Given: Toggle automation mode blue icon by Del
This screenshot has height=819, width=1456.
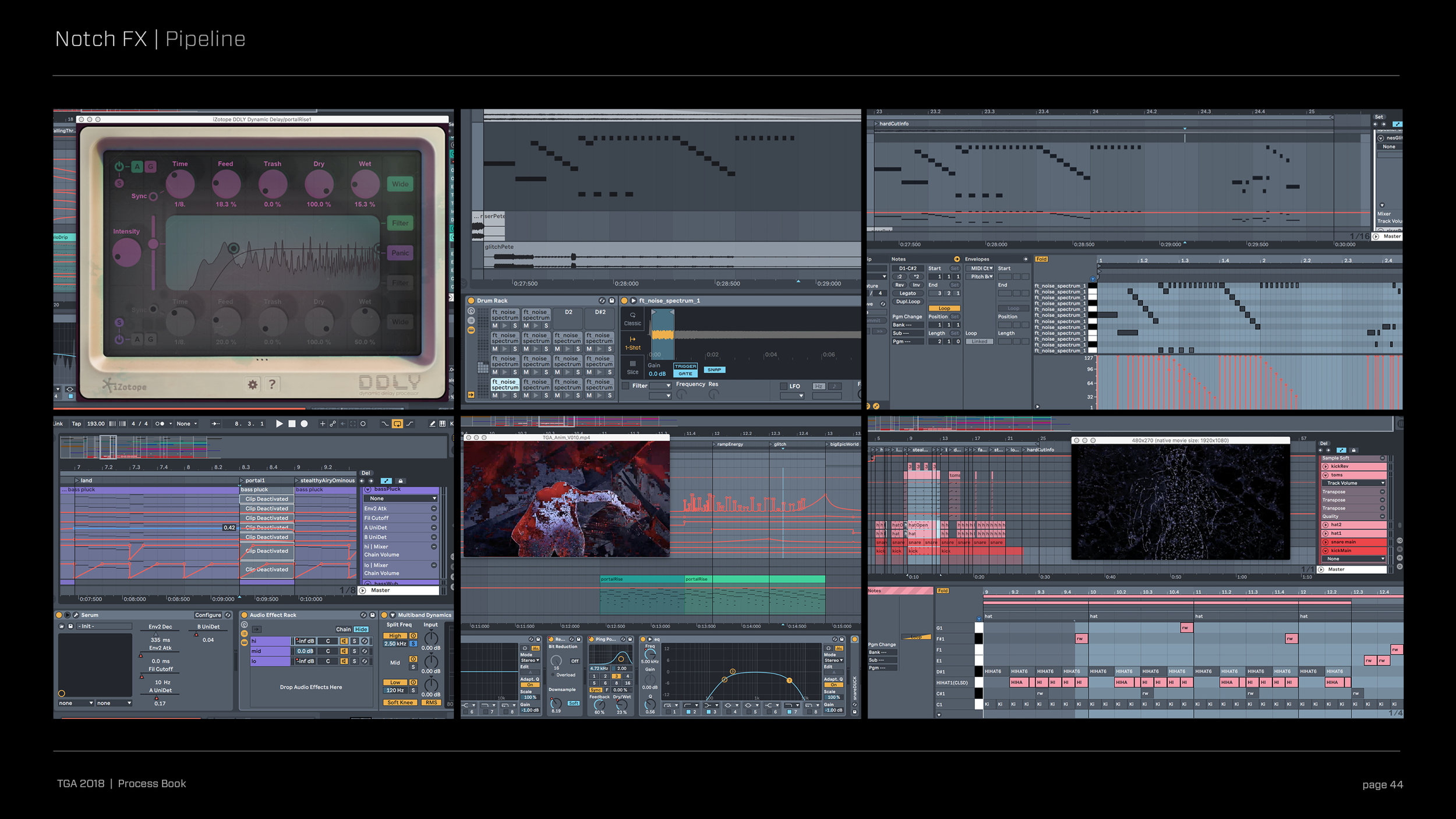Looking at the screenshot, I should click(x=386, y=481).
